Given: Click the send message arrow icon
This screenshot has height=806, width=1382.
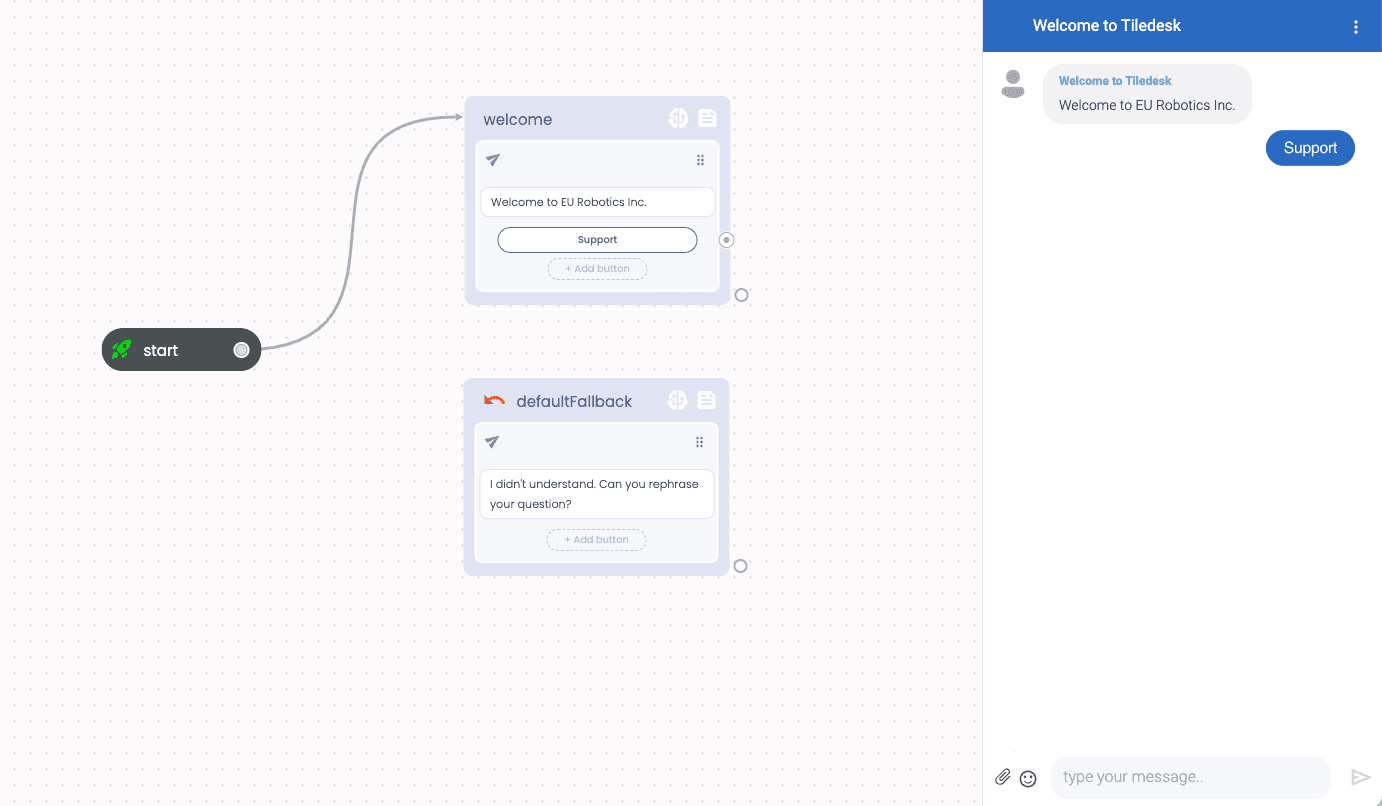Looking at the screenshot, I should (x=1360, y=777).
